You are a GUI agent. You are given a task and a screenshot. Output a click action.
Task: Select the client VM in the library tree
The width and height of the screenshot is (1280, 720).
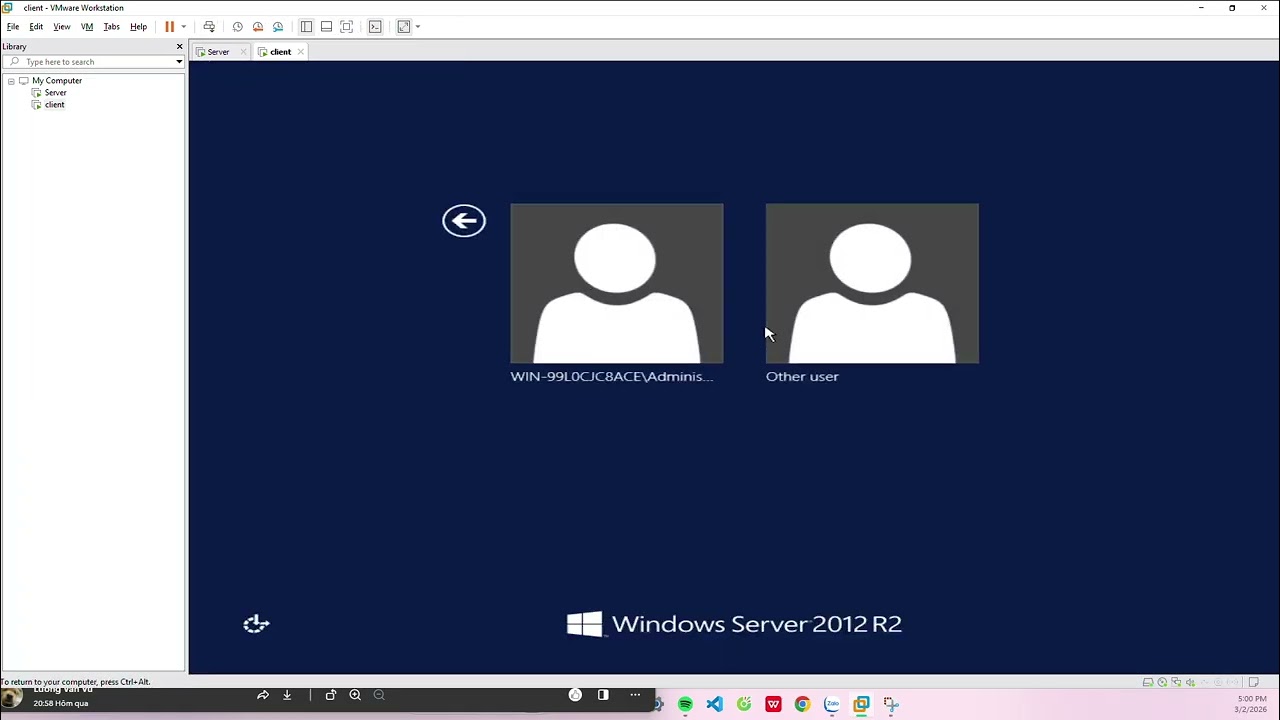(54, 105)
